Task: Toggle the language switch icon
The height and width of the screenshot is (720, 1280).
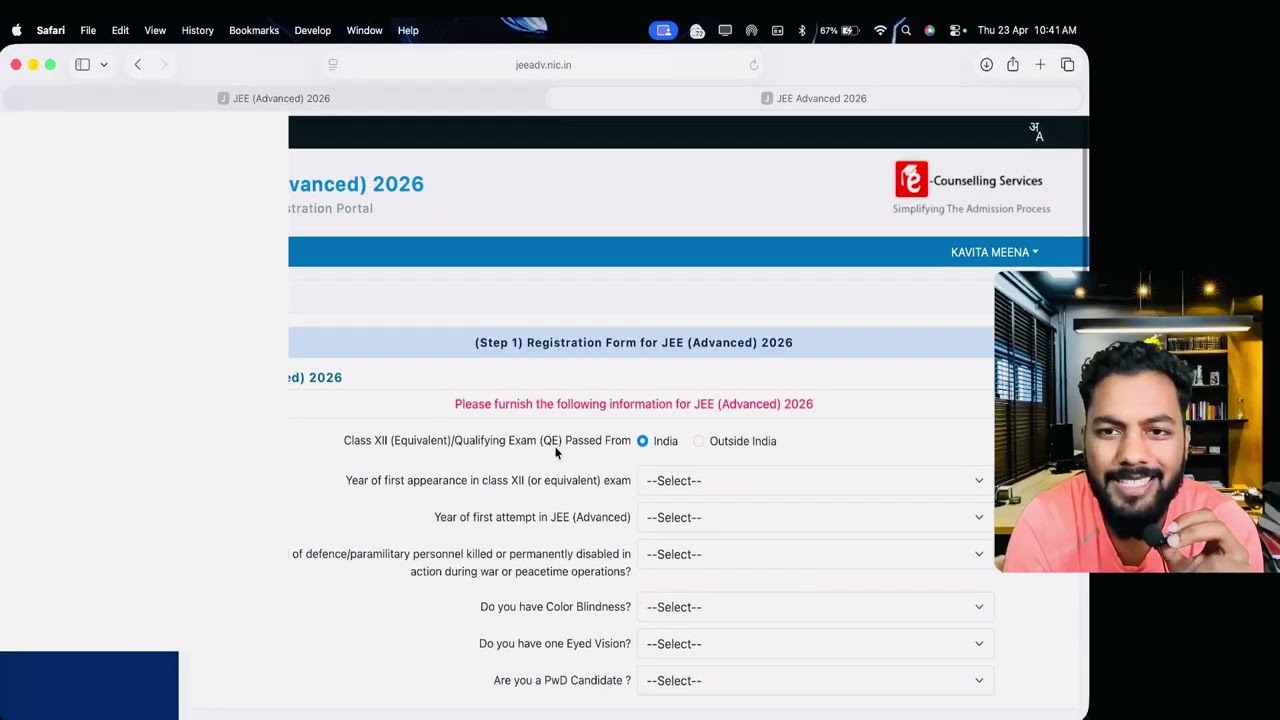Action: (x=1036, y=132)
